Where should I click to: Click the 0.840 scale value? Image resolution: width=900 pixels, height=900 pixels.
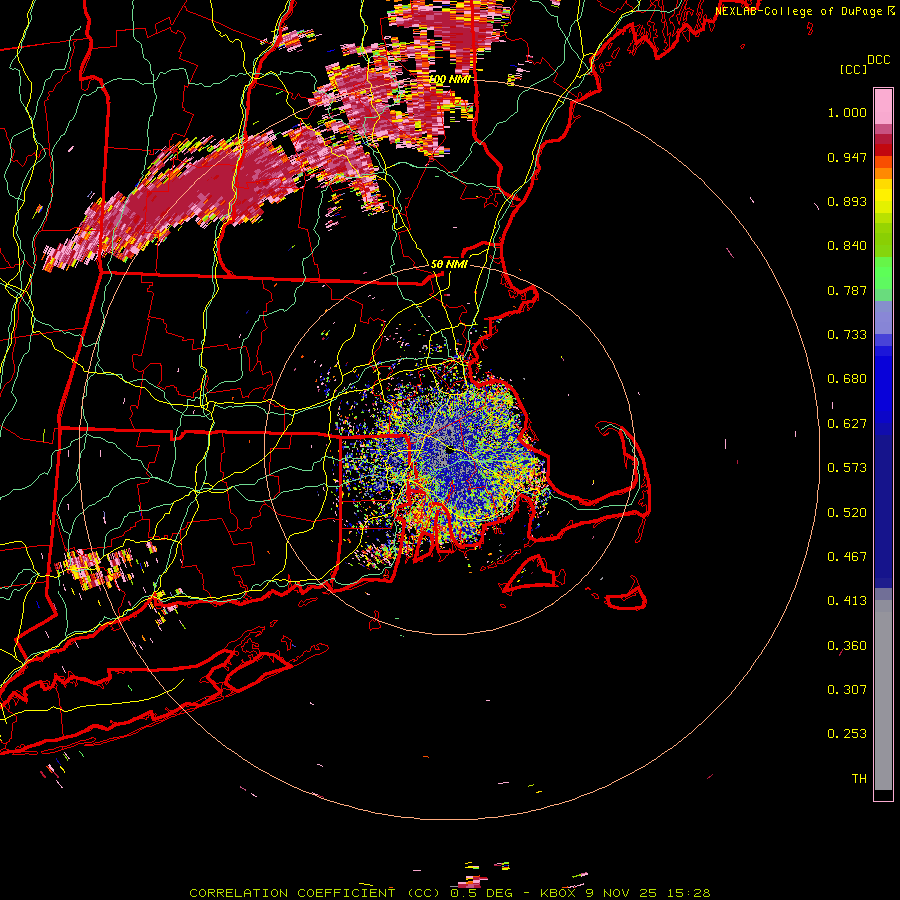(x=847, y=246)
